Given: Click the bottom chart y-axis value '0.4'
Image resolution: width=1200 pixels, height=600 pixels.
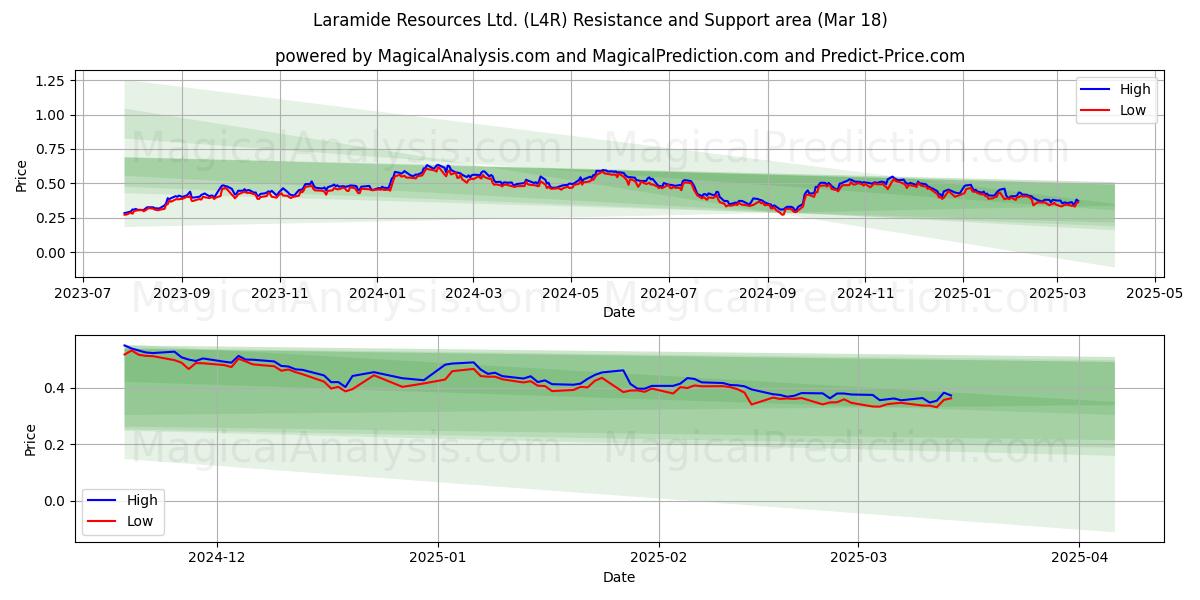Looking at the screenshot, I should pyautogui.click(x=55, y=388).
